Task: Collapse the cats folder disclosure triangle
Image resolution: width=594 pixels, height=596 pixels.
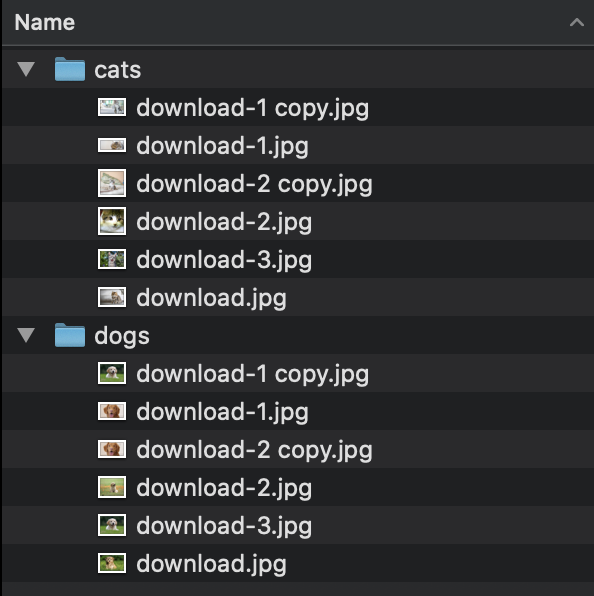Action: coord(26,69)
